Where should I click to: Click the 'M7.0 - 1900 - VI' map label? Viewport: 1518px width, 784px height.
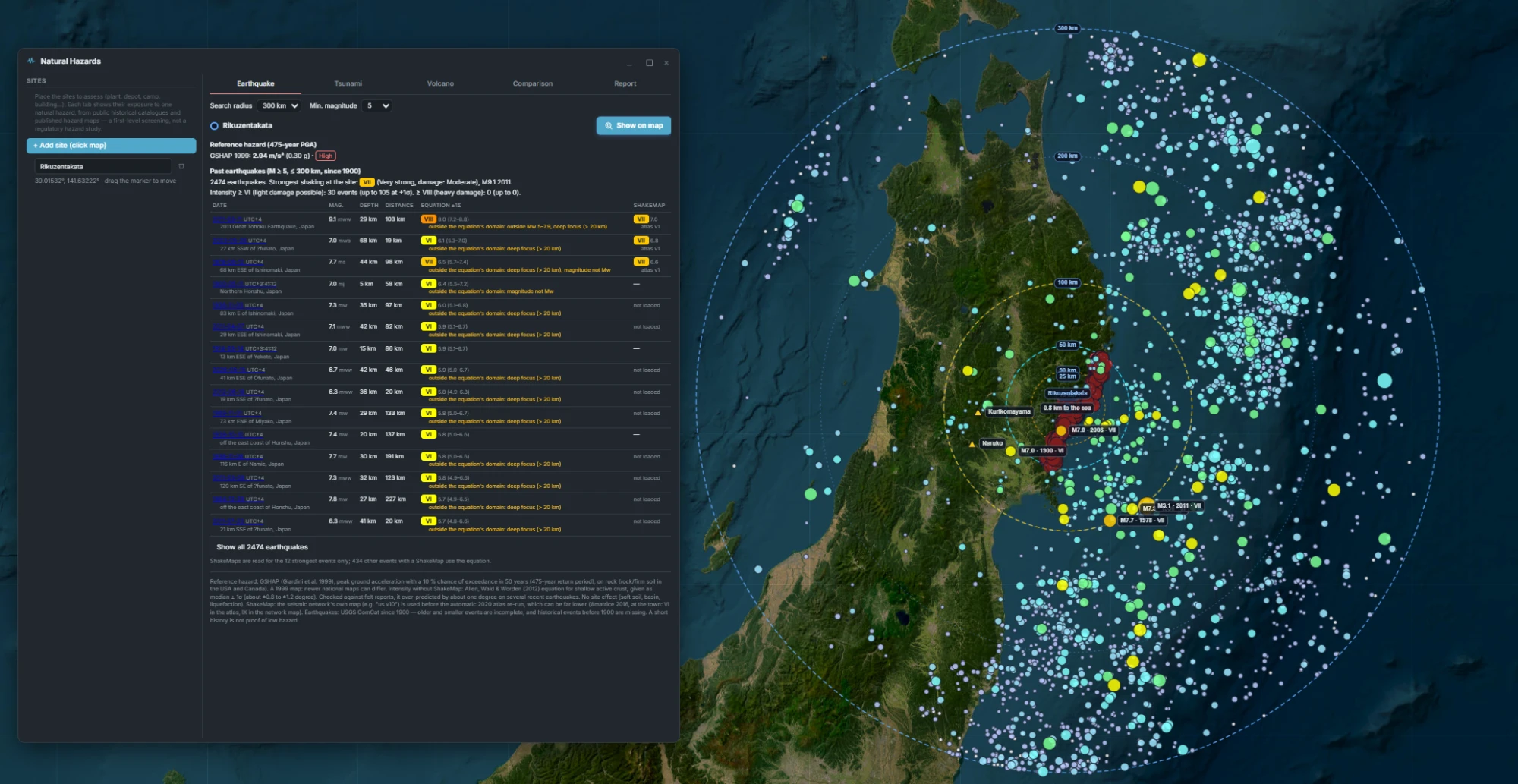click(x=1042, y=451)
